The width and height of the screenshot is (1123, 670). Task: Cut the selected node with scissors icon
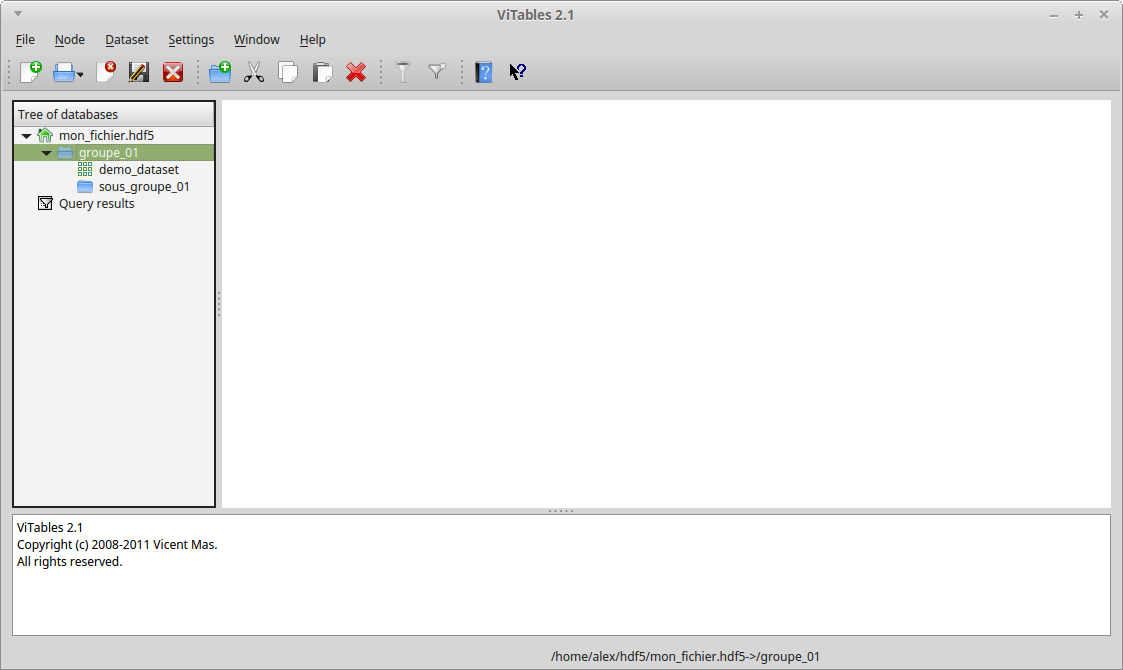[254, 72]
